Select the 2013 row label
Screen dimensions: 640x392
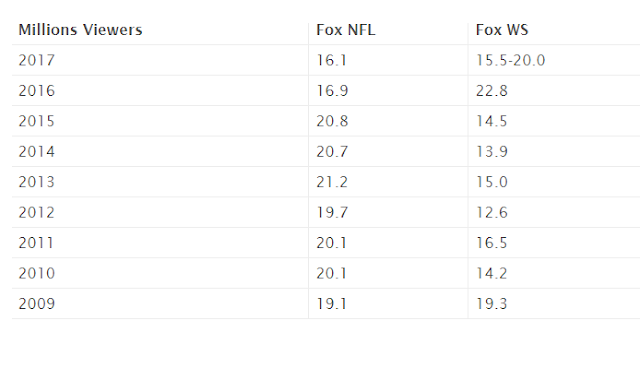pos(36,182)
